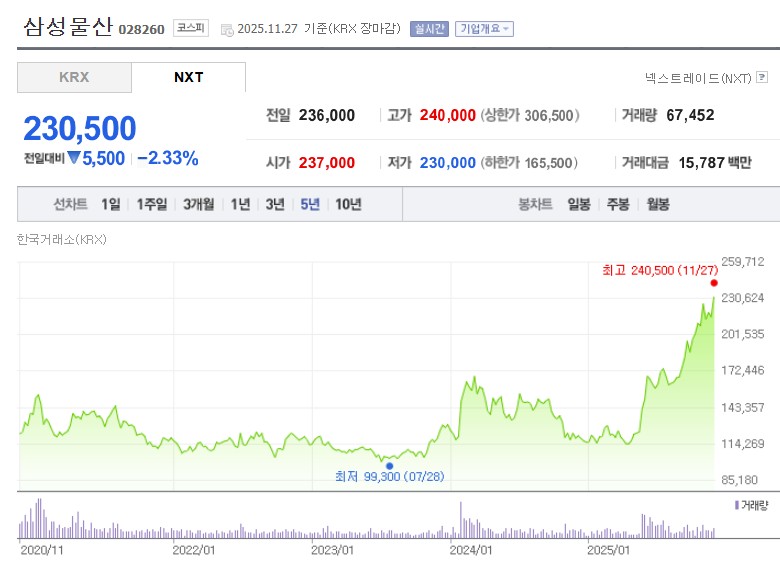Click the 삼성물산 stock name heading

(x=68, y=26)
